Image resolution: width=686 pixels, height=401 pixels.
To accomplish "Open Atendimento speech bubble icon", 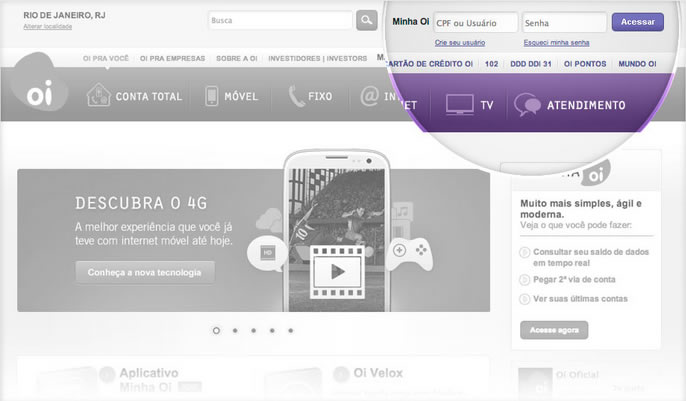I will 527,104.
